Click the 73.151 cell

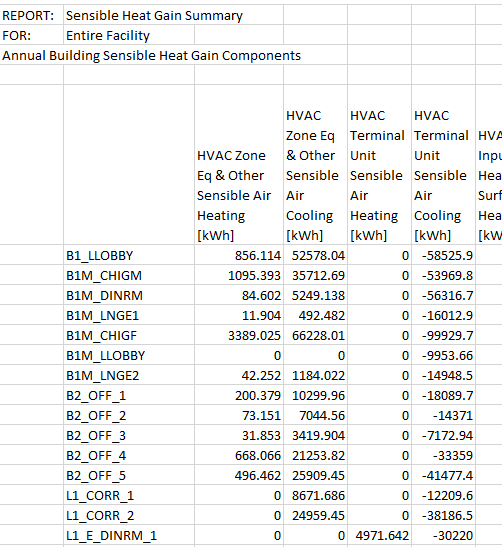pyautogui.click(x=239, y=415)
